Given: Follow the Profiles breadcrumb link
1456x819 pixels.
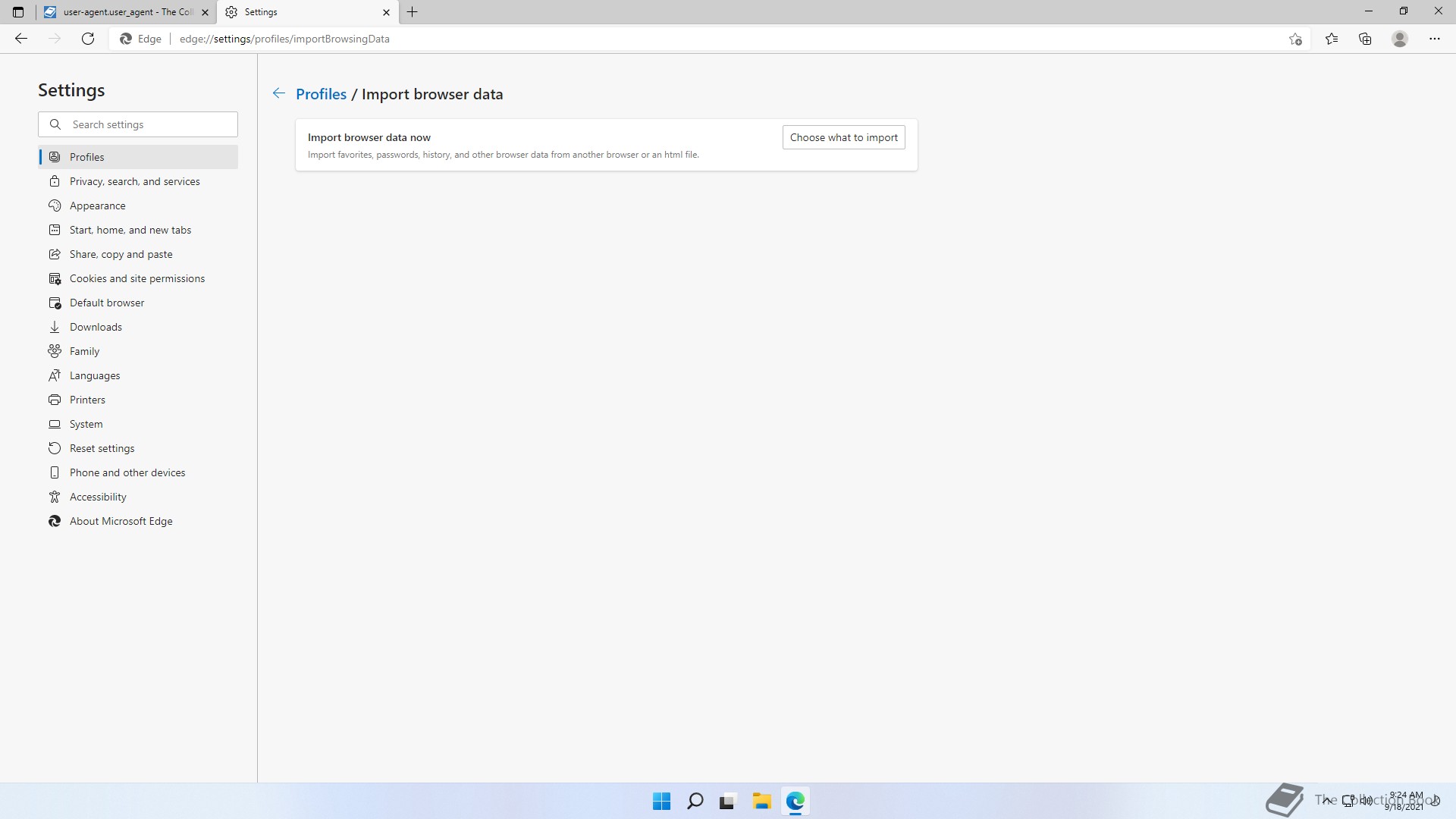Looking at the screenshot, I should 321,94.
